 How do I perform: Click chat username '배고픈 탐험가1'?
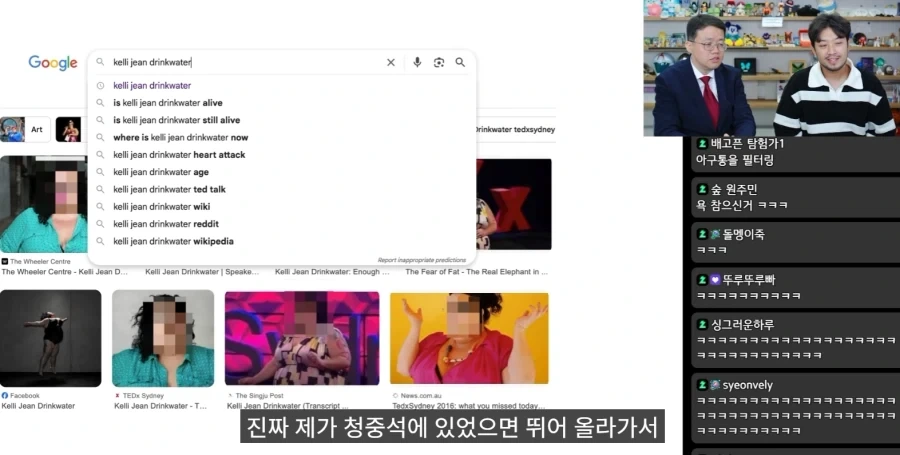(x=747, y=143)
